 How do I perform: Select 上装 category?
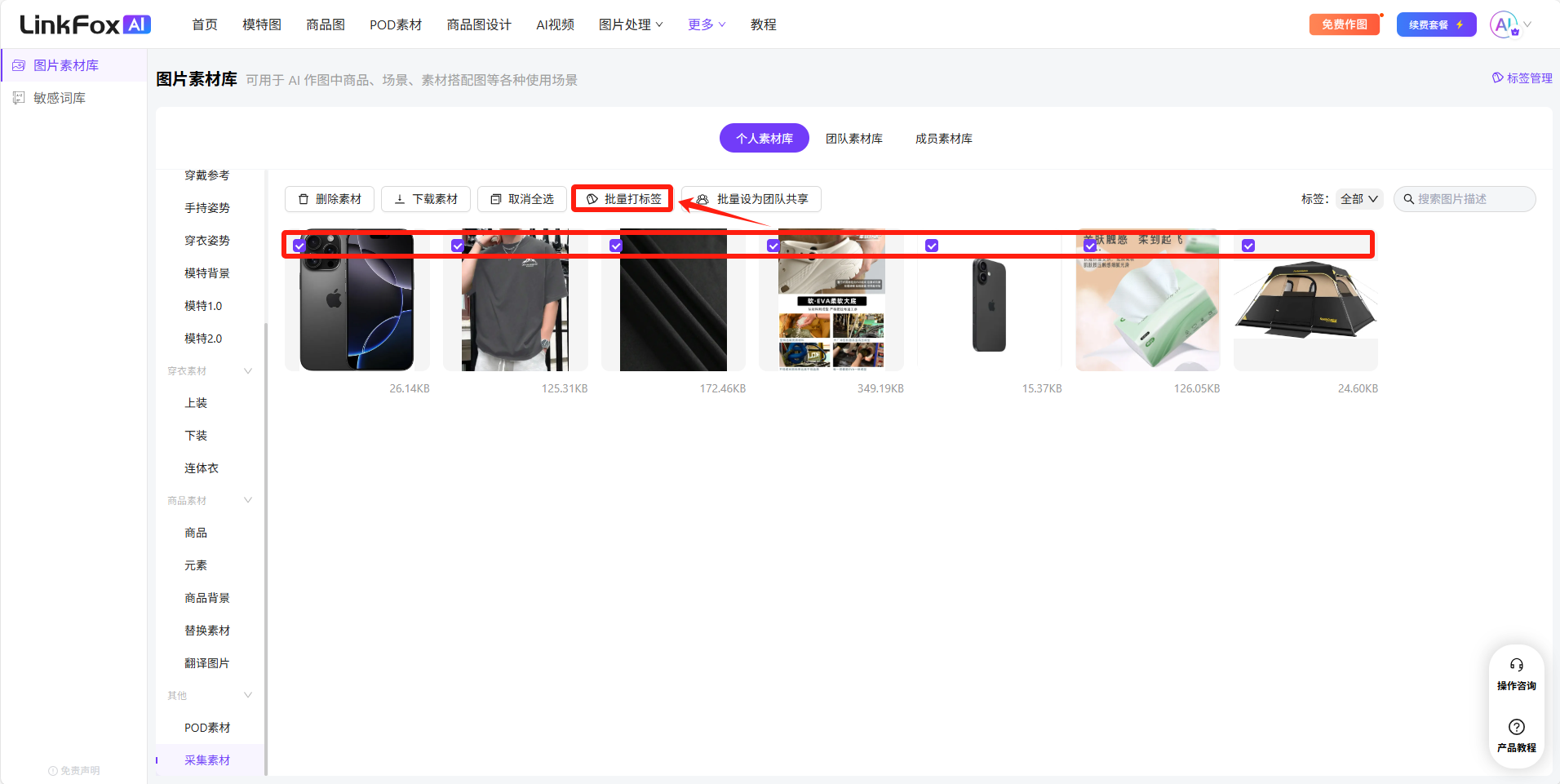[196, 403]
